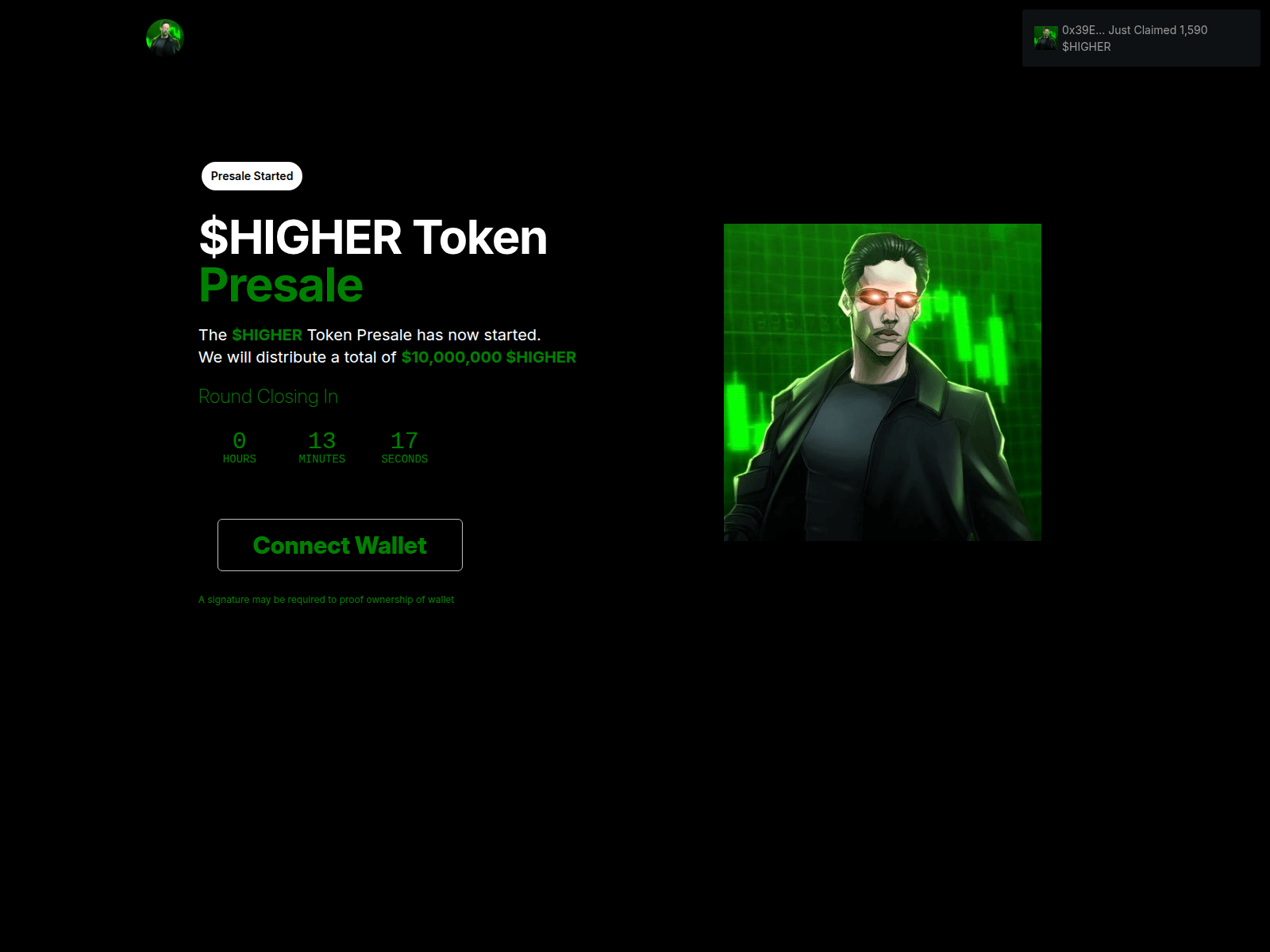The width and height of the screenshot is (1270, 952).
Task: Click the green $HIGHER word in description
Action: (x=267, y=335)
